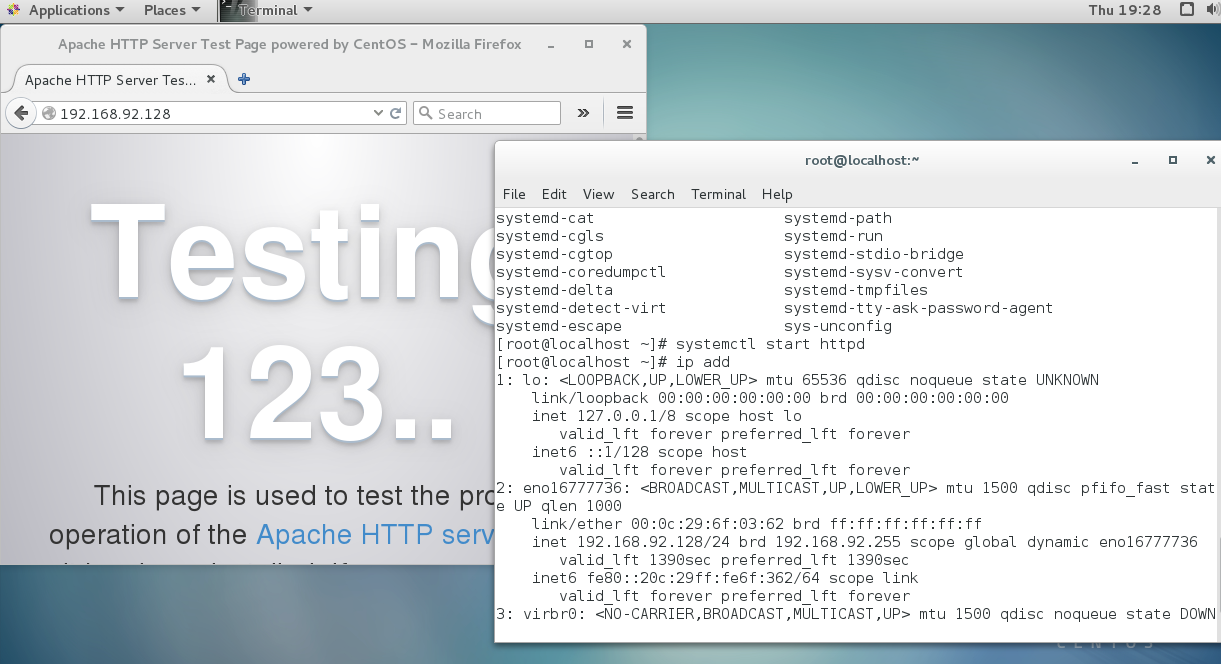Minimize the Firefox window
Image resolution: width=1221 pixels, height=664 pixels.
552,44
